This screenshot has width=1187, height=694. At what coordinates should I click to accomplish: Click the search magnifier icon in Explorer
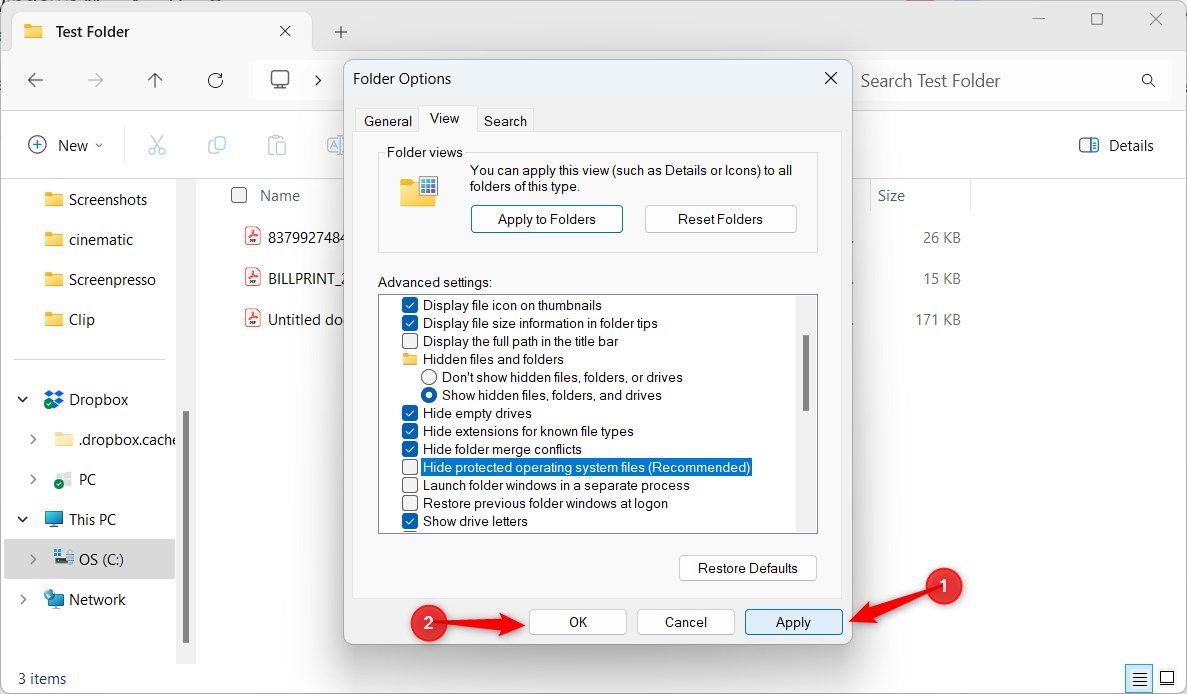[1148, 80]
